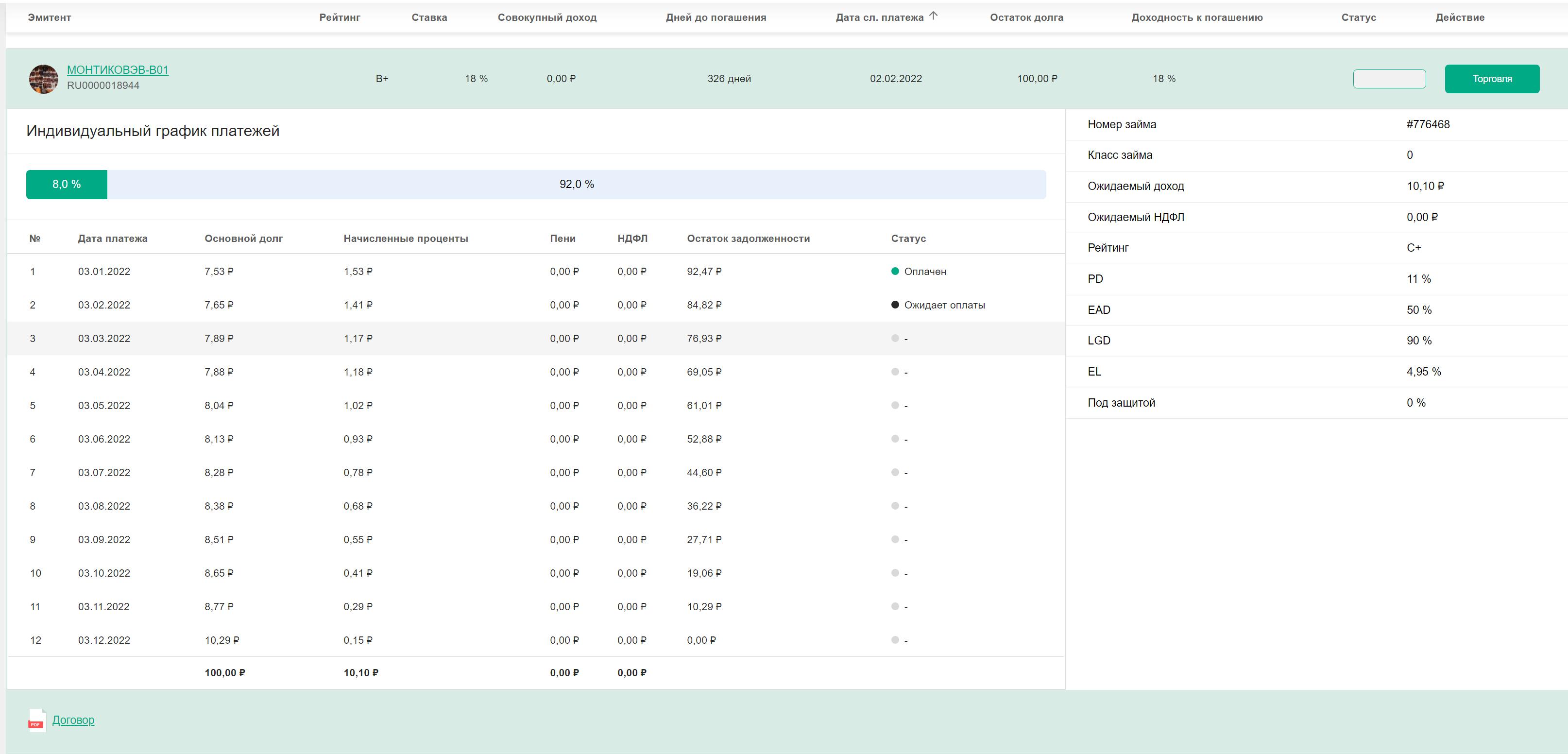Click principal amount 10,29 ₽ in row 12
Screen dimensions: 1568x754
(x=222, y=640)
